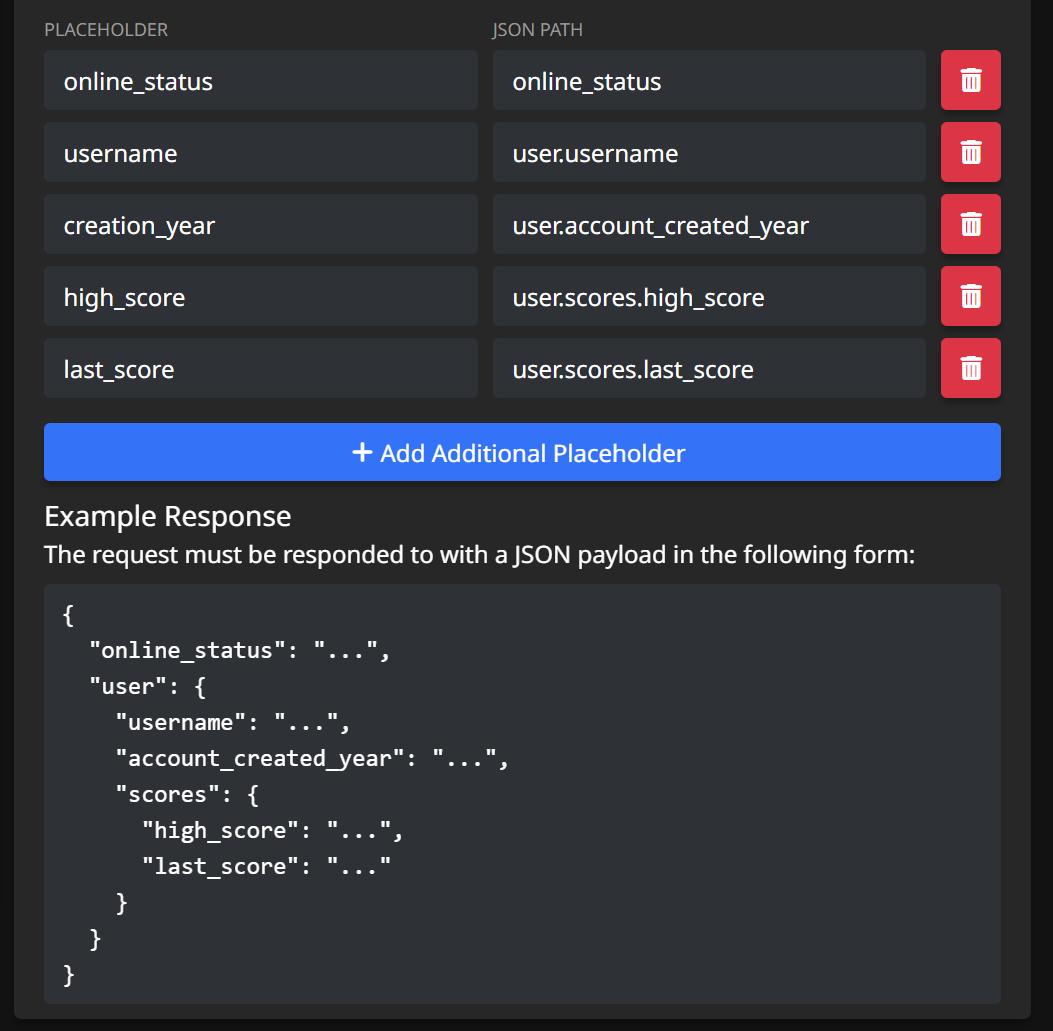Delete the high_score placeholder row
The width and height of the screenshot is (1053, 1031).
tap(970, 296)
